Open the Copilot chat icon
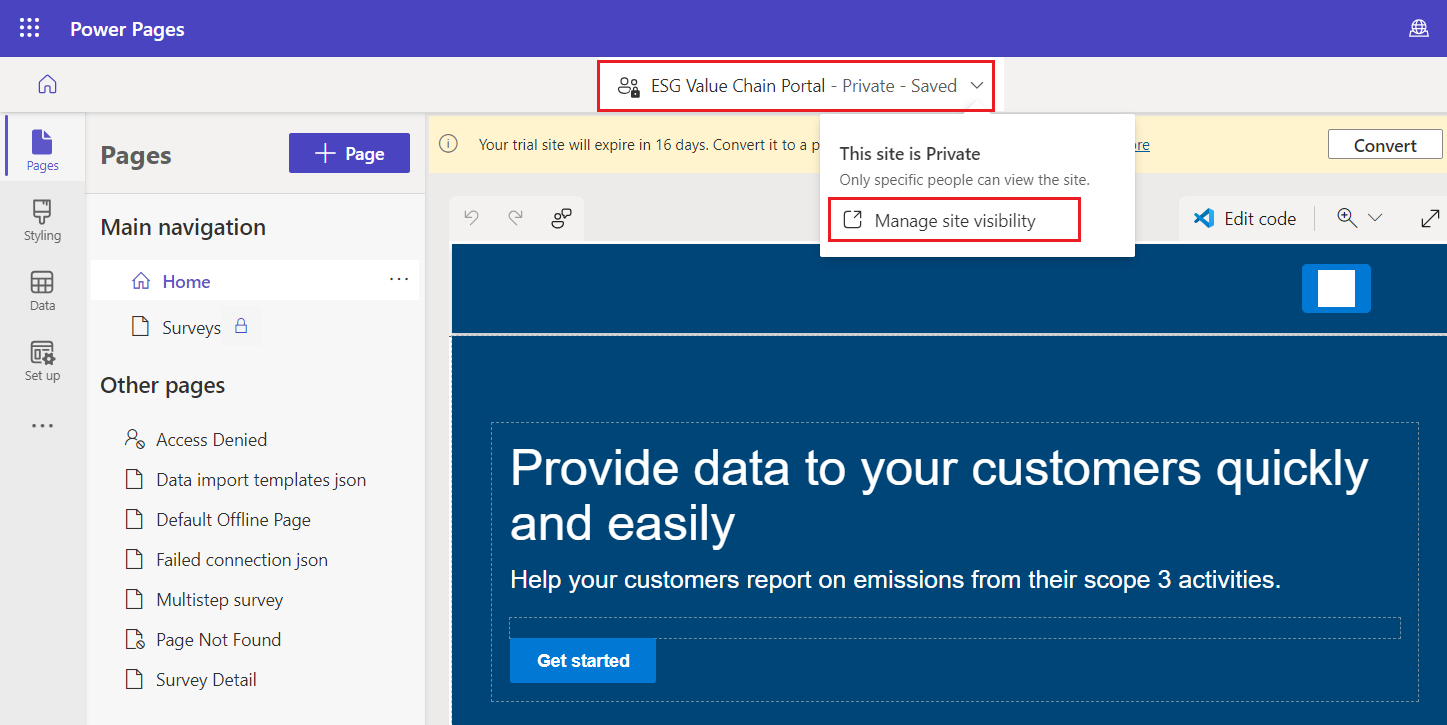Image resolution: width=1447 pixels, height=725 pixels. pos(562,218)
